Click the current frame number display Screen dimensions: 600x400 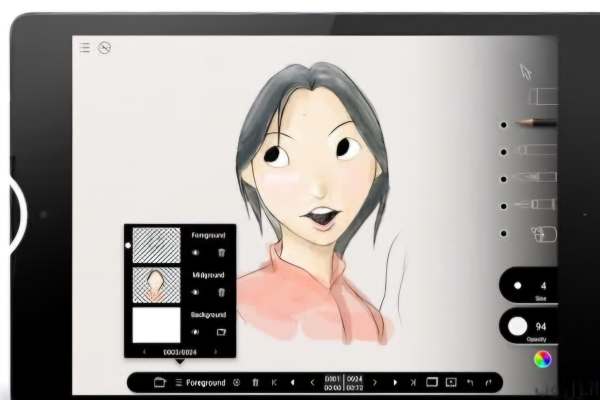pos(333,379)
